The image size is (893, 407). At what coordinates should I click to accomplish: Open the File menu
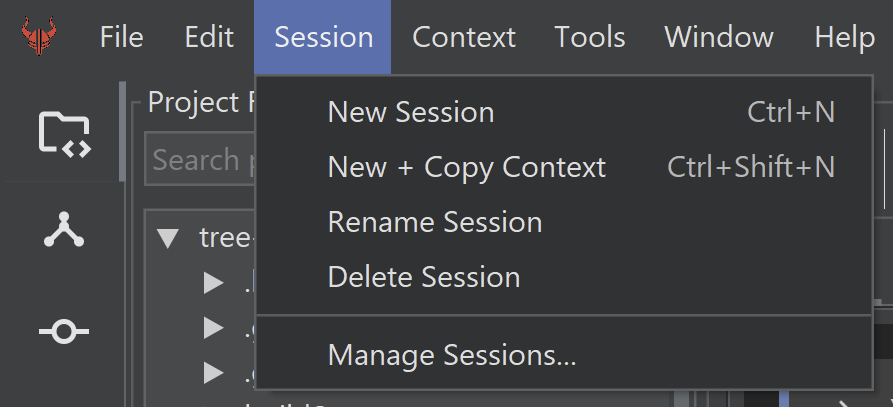click(x=121, y=38)
